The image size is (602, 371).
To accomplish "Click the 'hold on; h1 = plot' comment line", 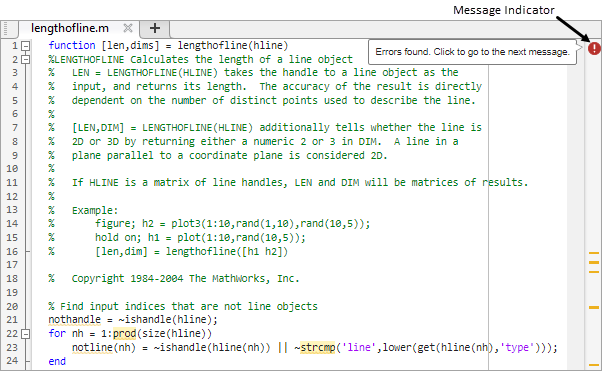I will coord(200,237).
